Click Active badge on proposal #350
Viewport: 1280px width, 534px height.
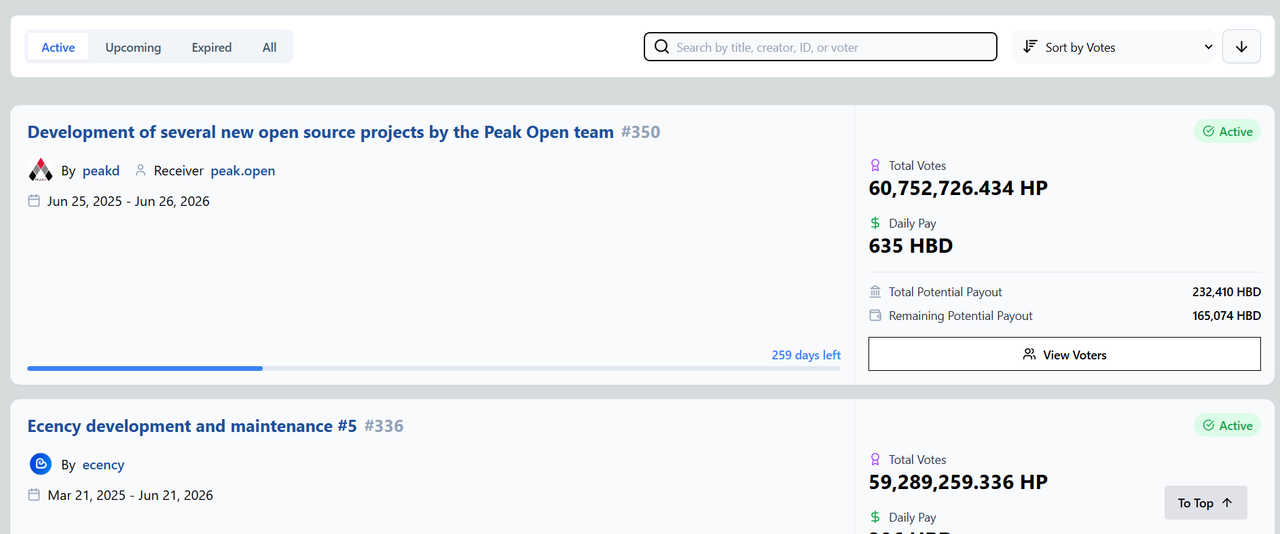click(x=1227, y=132)
